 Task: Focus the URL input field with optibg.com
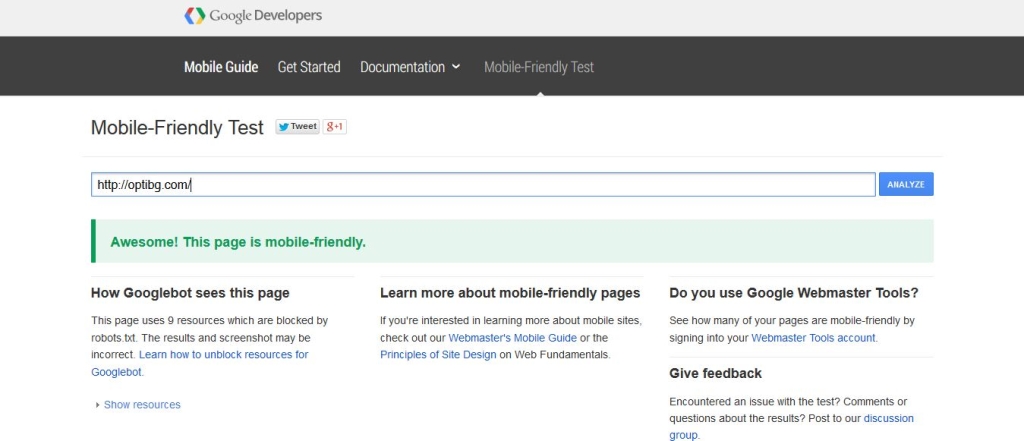pos(483,185)
